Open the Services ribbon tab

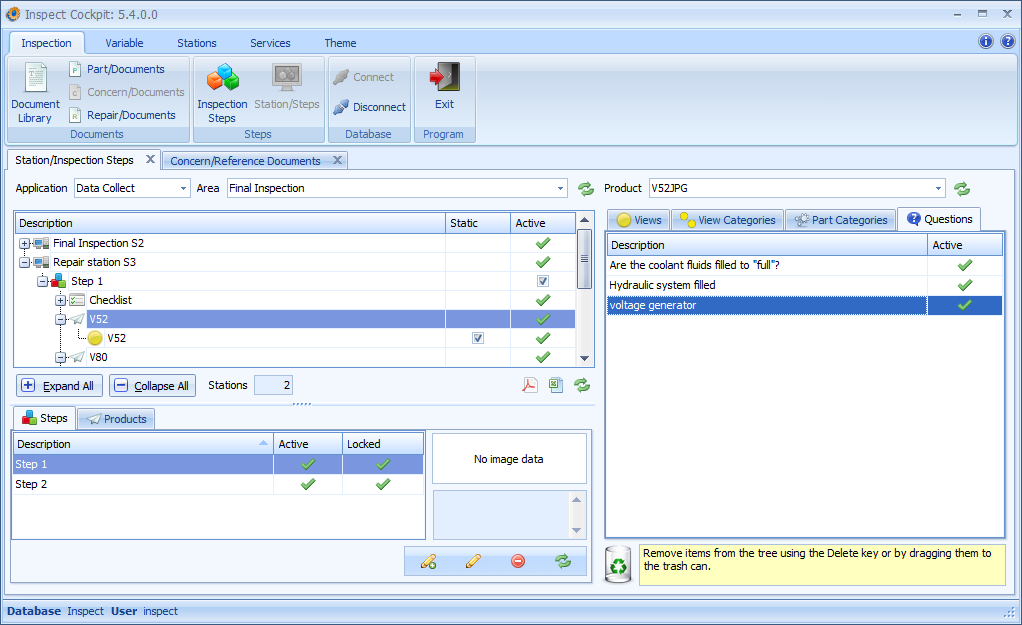(x=270, y=43)
